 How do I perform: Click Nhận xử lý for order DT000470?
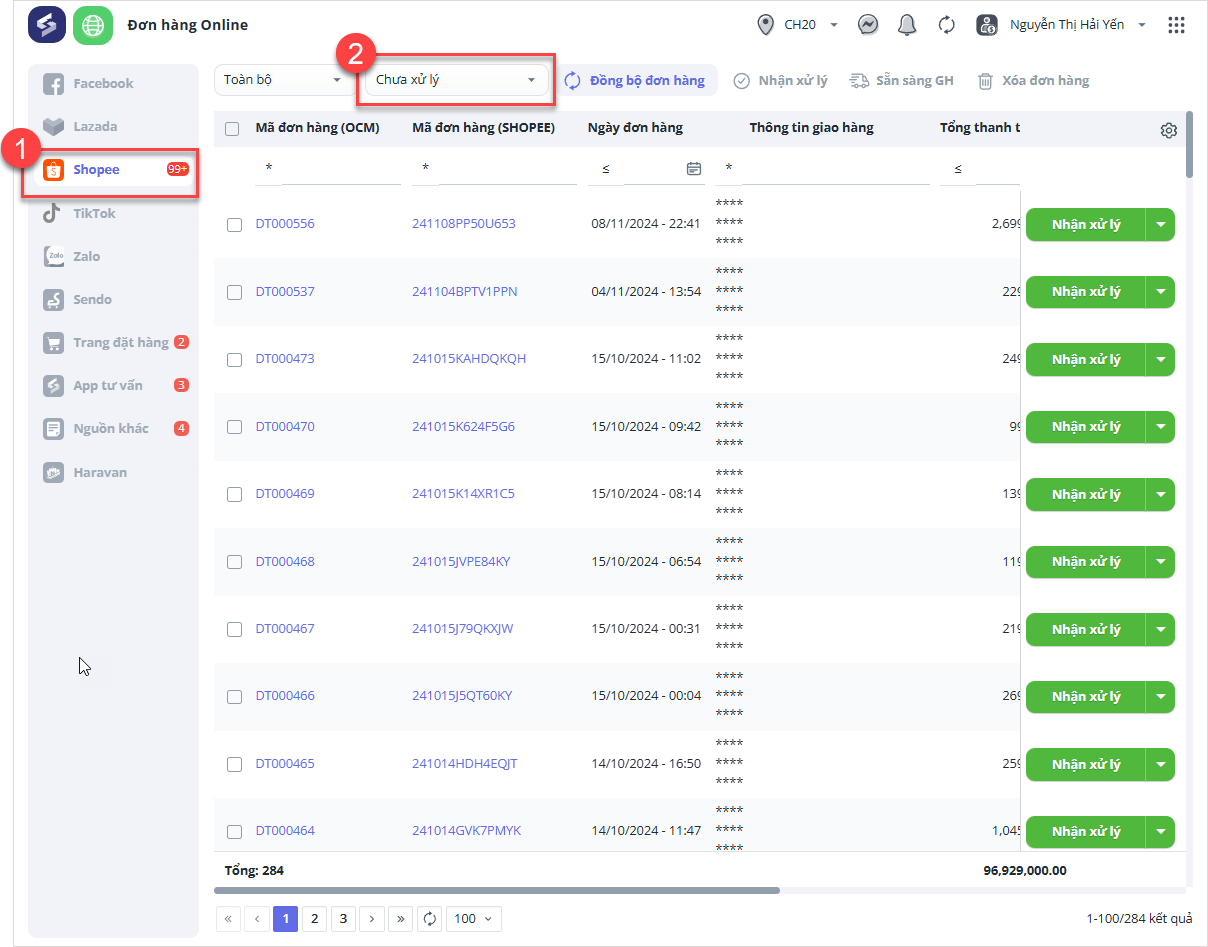(1086, 427)
